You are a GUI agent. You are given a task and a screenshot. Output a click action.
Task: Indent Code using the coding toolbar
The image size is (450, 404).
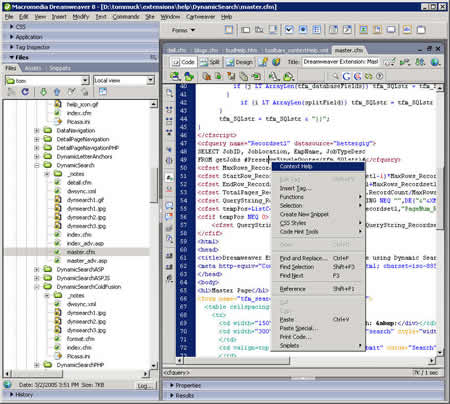click(169, 255)
